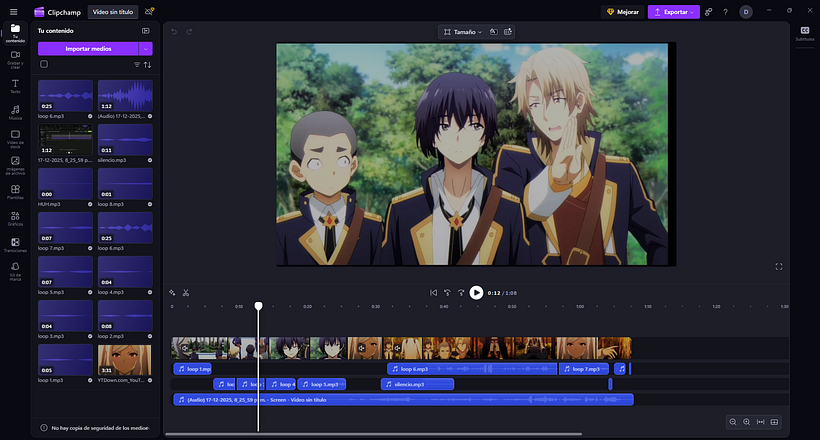Zoom out the timeline
The width and height of the screenshot is (820, 440).
pos(733,422)
